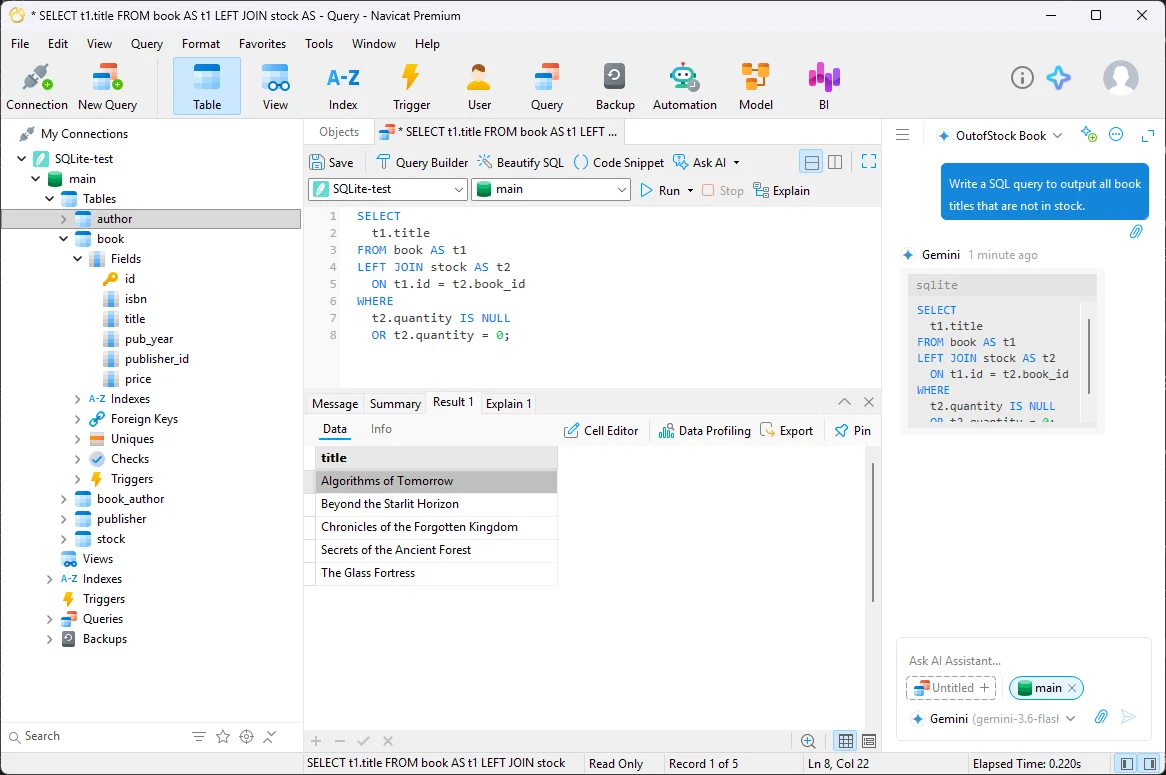
Task: Expand the stock table node
Action: tap(63, 538)
